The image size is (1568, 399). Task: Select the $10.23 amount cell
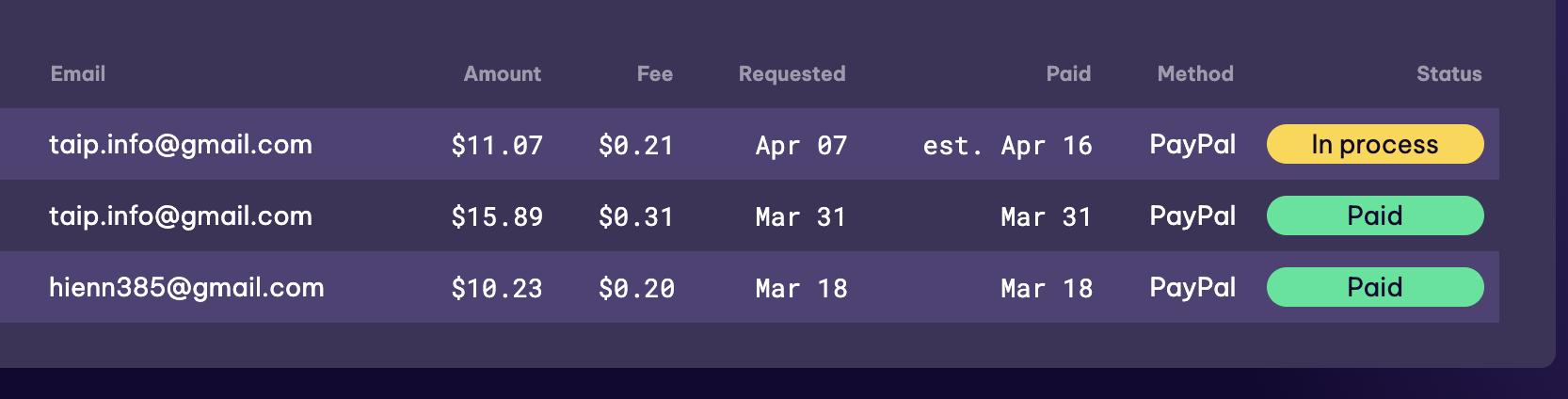pos(497,288)
